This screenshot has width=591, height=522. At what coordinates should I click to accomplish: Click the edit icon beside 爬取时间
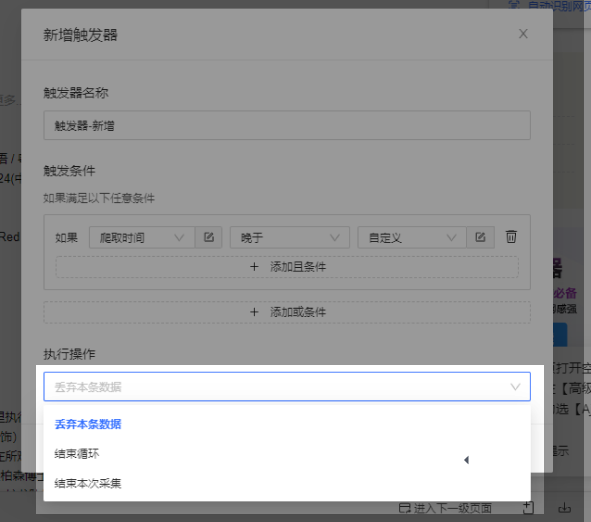(x=208, y=237)
